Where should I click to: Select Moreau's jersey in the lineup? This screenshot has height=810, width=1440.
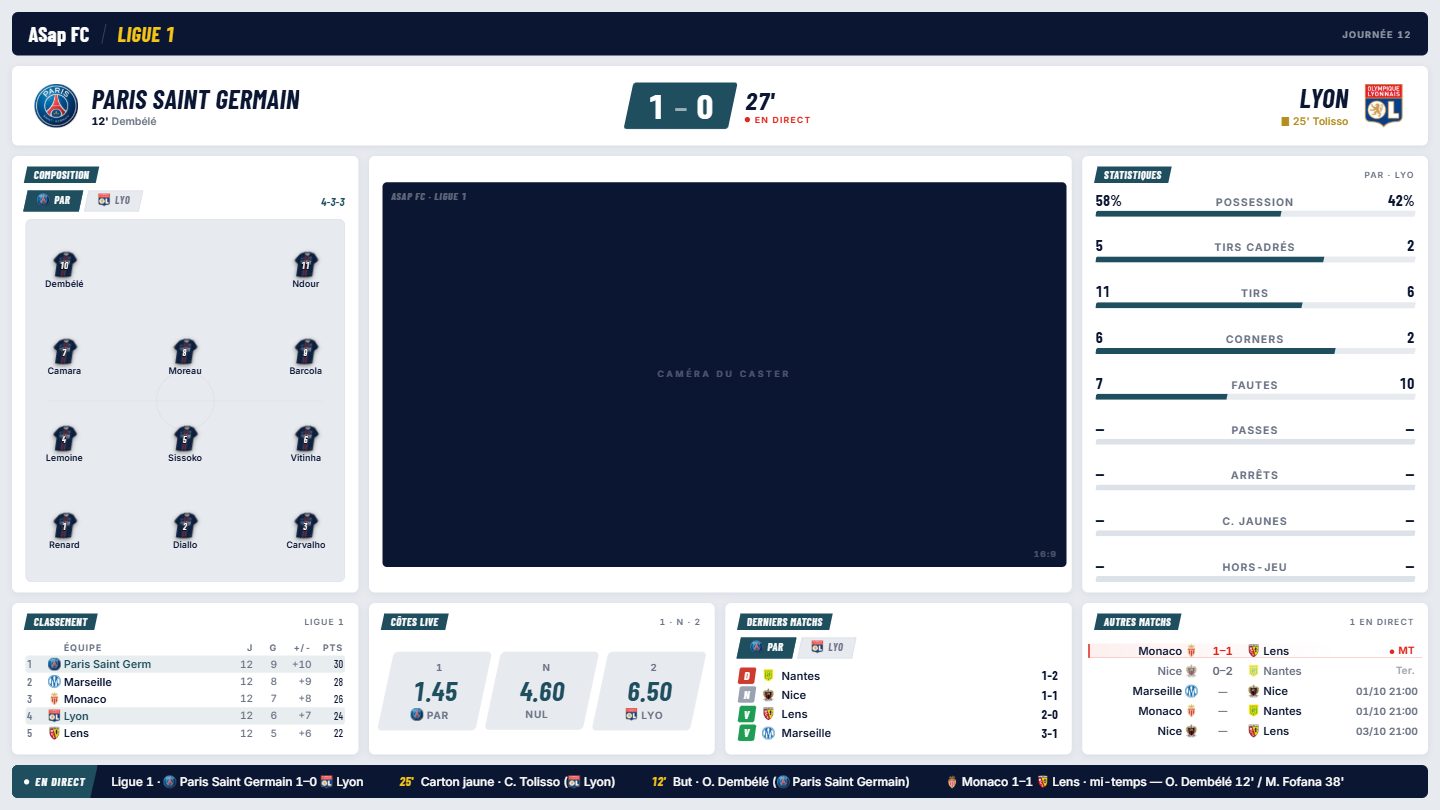185,351
